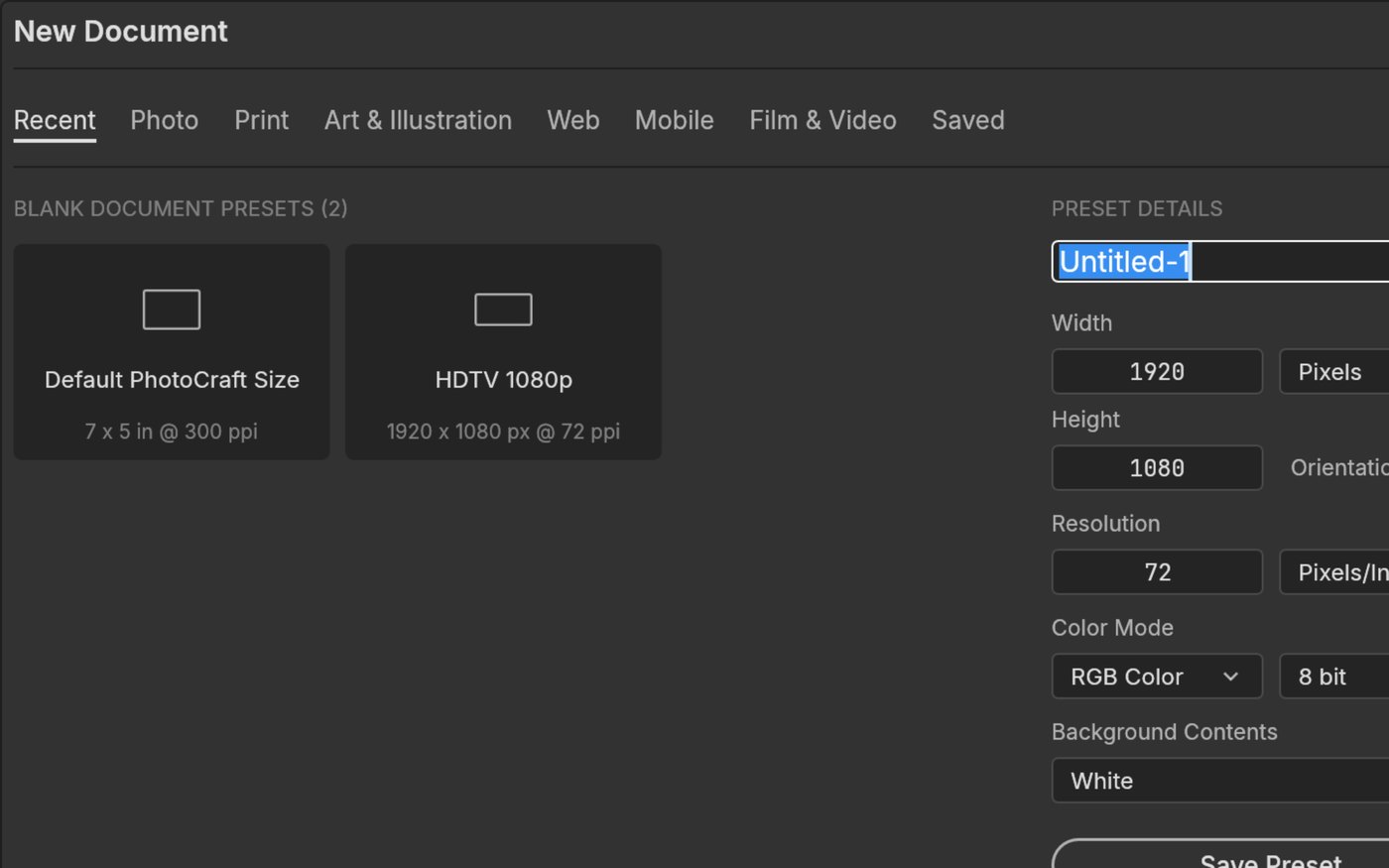This screenshot has width=1389, height=868.
Task: Open the RGB Color mode dropdown
Action: point(1157,677)
